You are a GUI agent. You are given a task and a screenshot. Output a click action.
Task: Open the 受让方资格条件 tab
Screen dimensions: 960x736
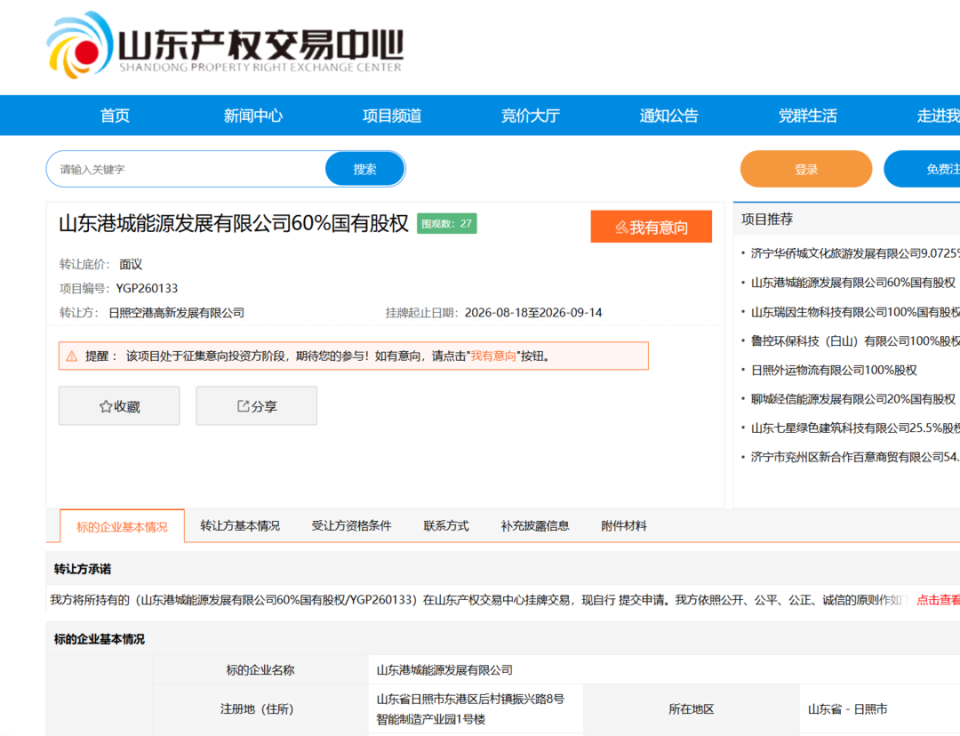click(x=351, y=526)
